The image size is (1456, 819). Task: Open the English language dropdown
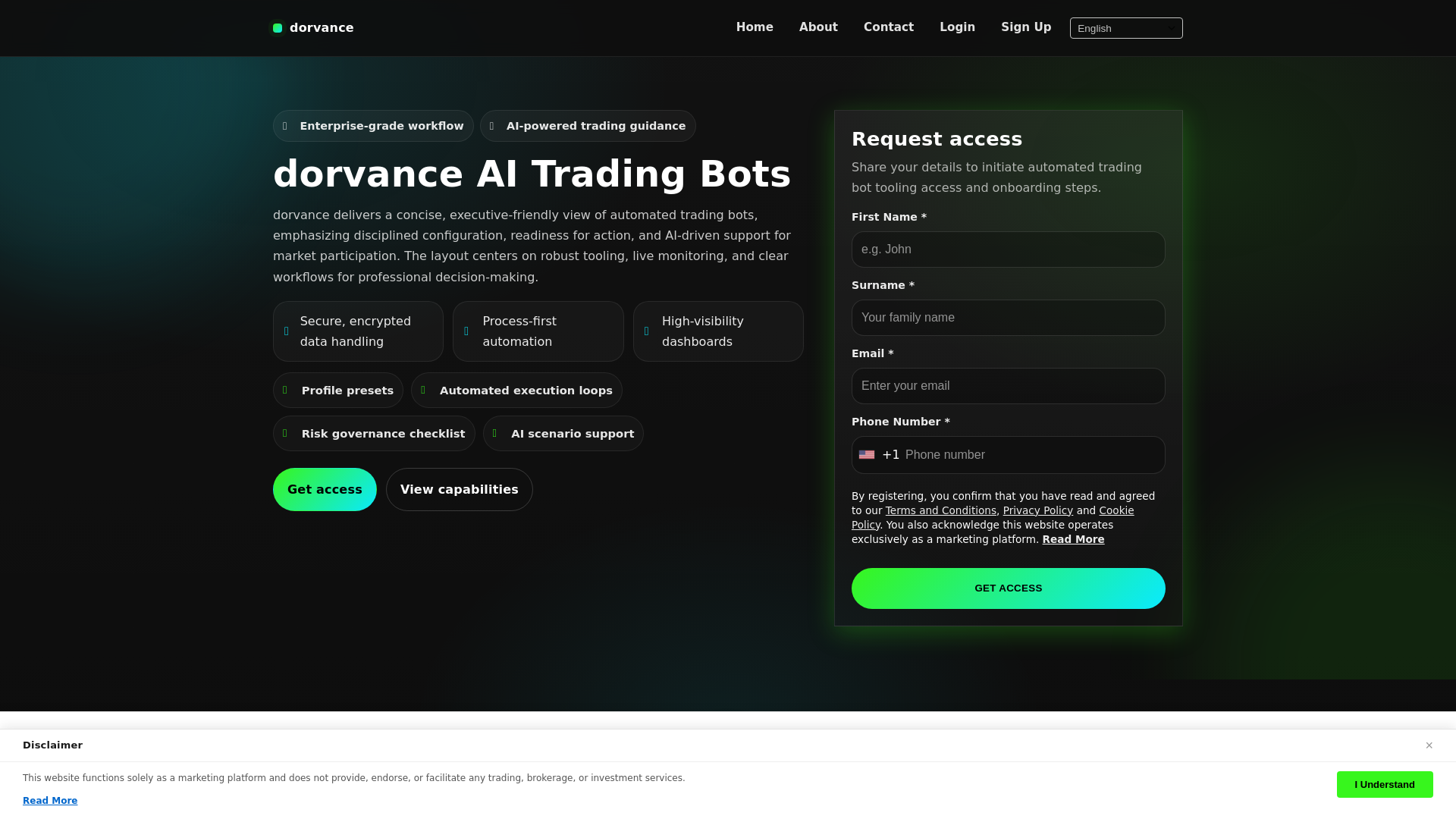1126,28
